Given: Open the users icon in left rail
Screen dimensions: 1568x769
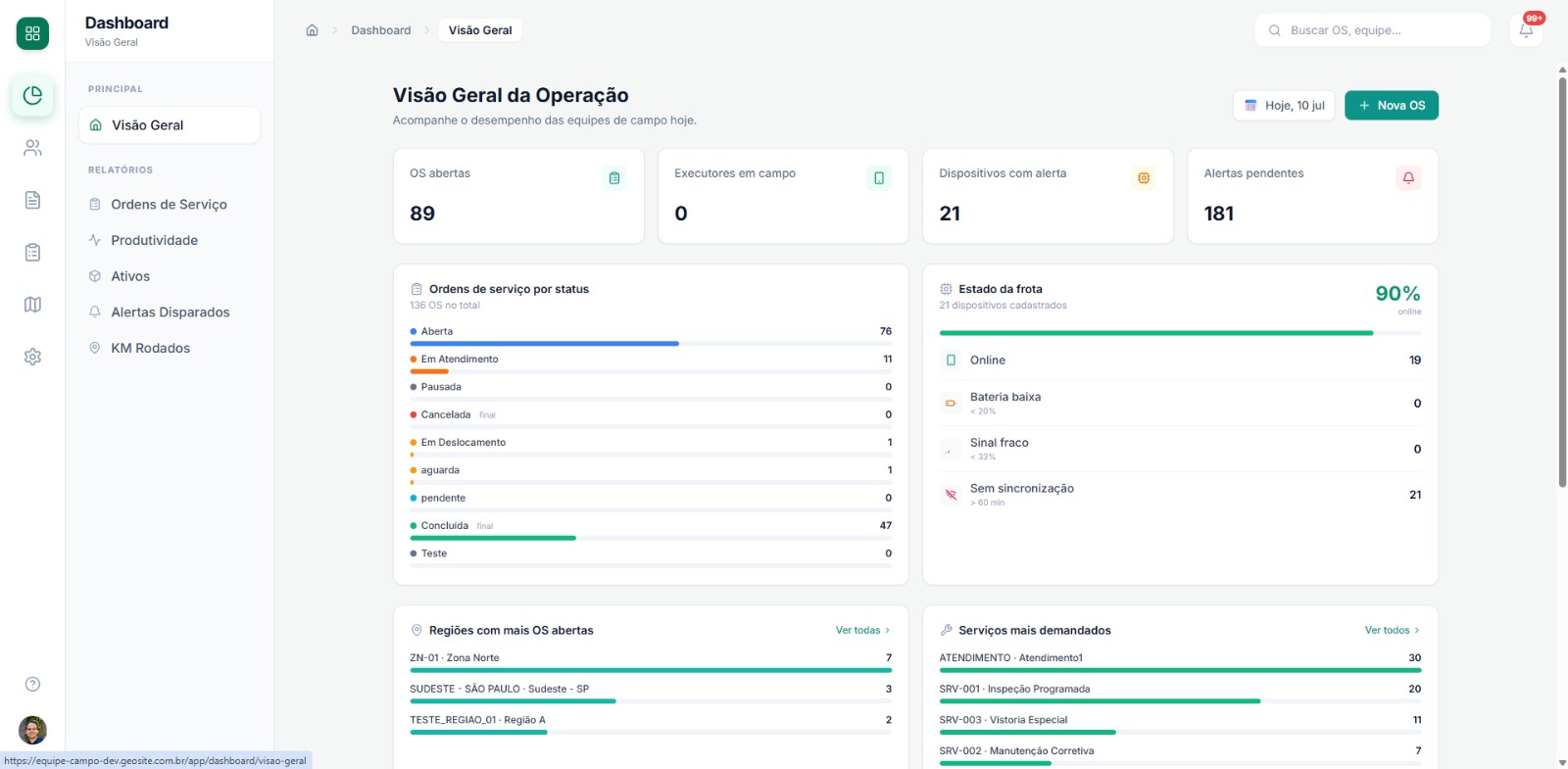Looking at the screenshot, I should 32,148.
